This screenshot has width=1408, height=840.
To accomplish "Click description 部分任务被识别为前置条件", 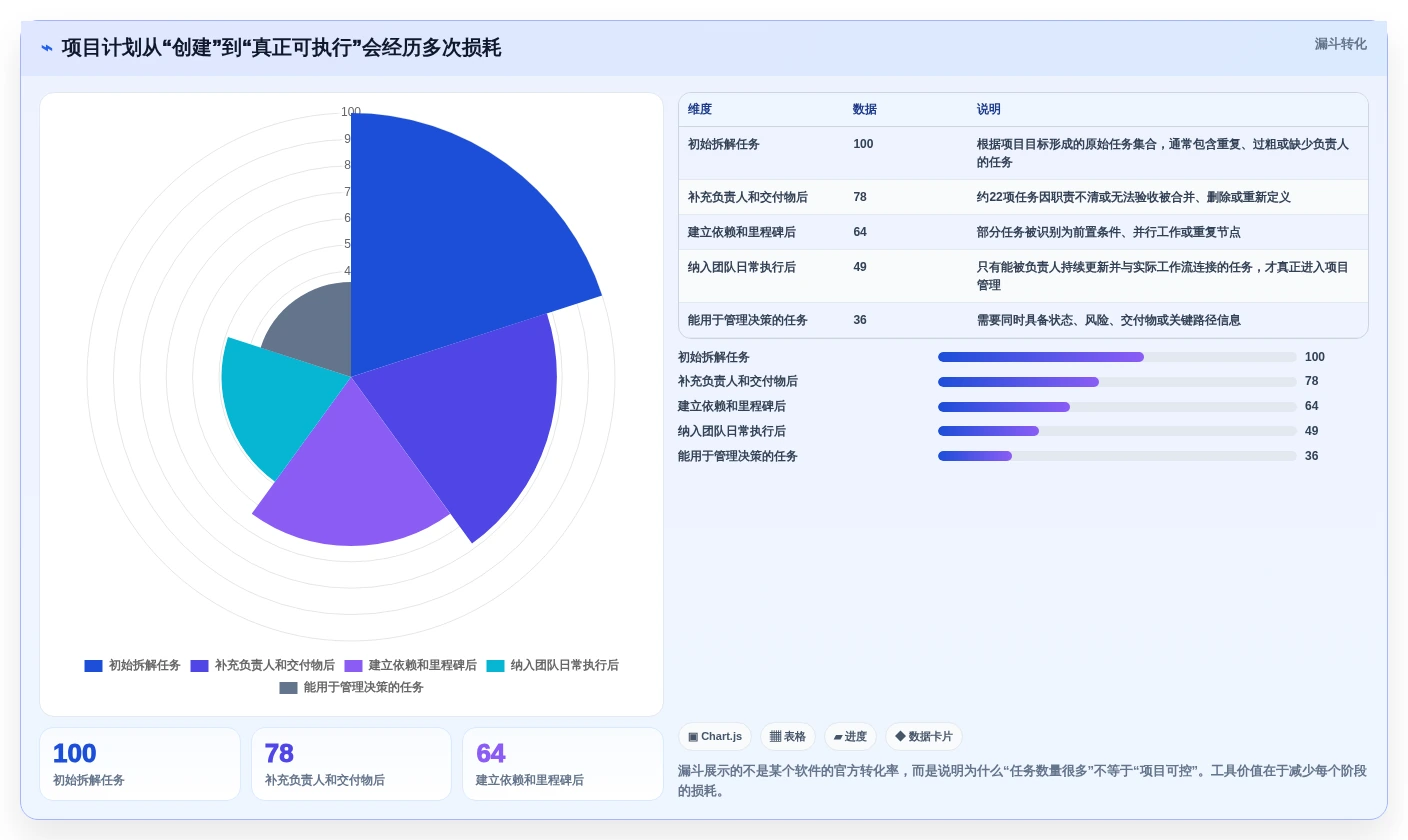I will pyautogui.click(x=1108, y=232).
